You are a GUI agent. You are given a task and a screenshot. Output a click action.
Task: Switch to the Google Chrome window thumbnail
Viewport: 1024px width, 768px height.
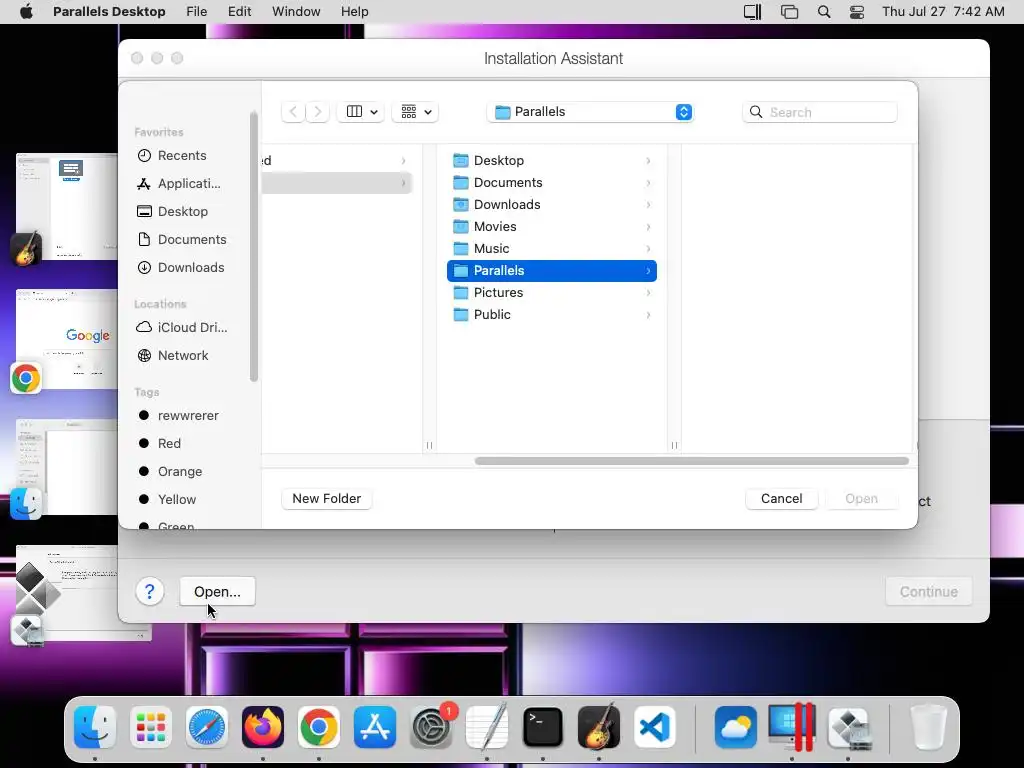point(67,340)
